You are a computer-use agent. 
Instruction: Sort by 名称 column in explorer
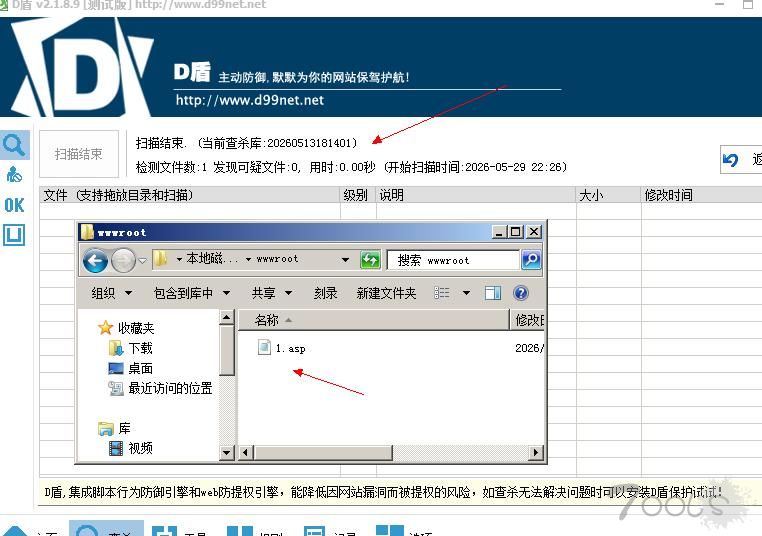point(374,320)
